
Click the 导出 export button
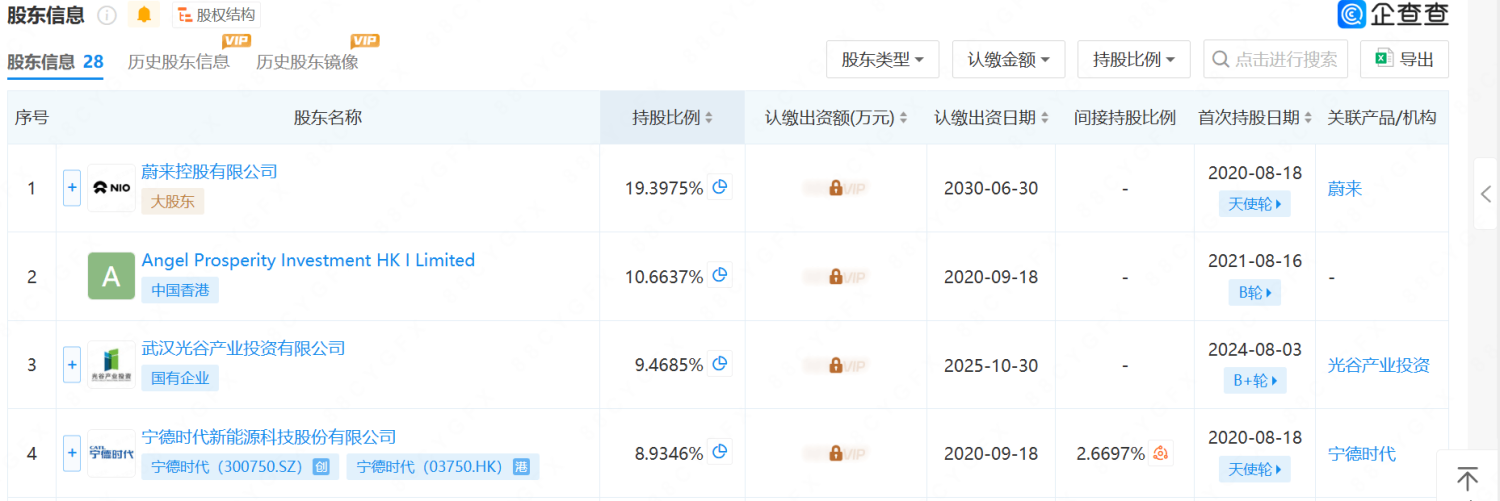click(x=1404, y=60)
